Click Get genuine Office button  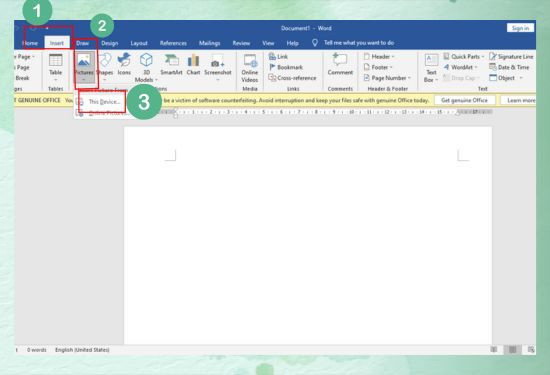point(464,100)
